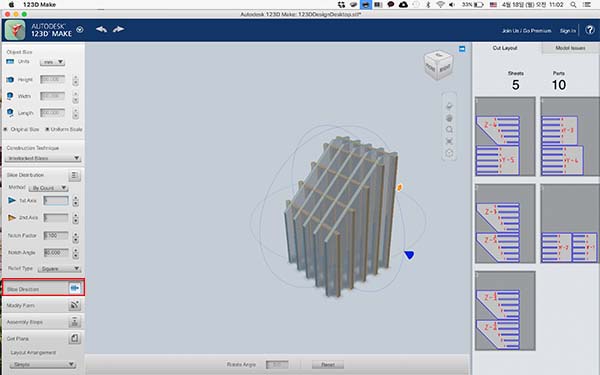Click the Width dimension icon
Screen dimensions: 600x375
(10, 96)
